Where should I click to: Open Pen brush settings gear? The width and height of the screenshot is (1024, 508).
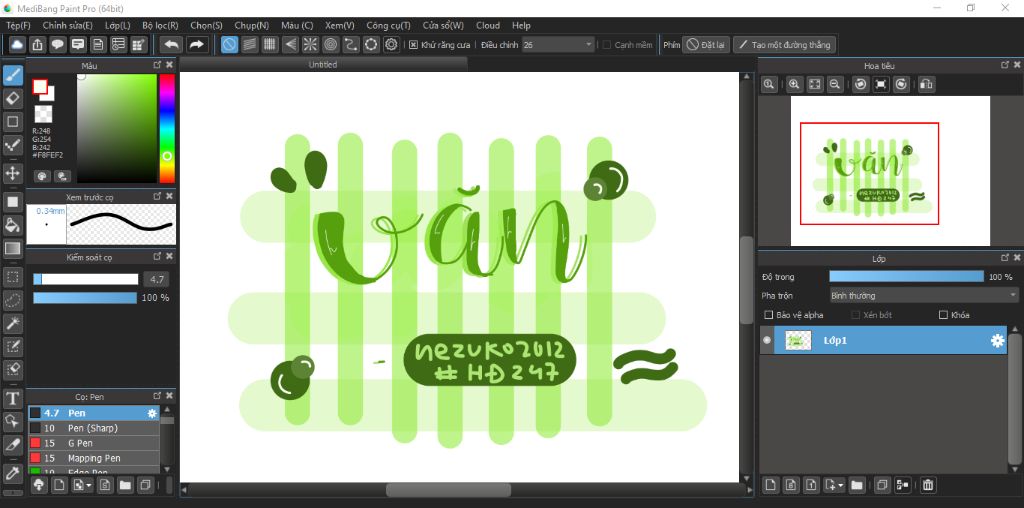click(x=152, y=413)
